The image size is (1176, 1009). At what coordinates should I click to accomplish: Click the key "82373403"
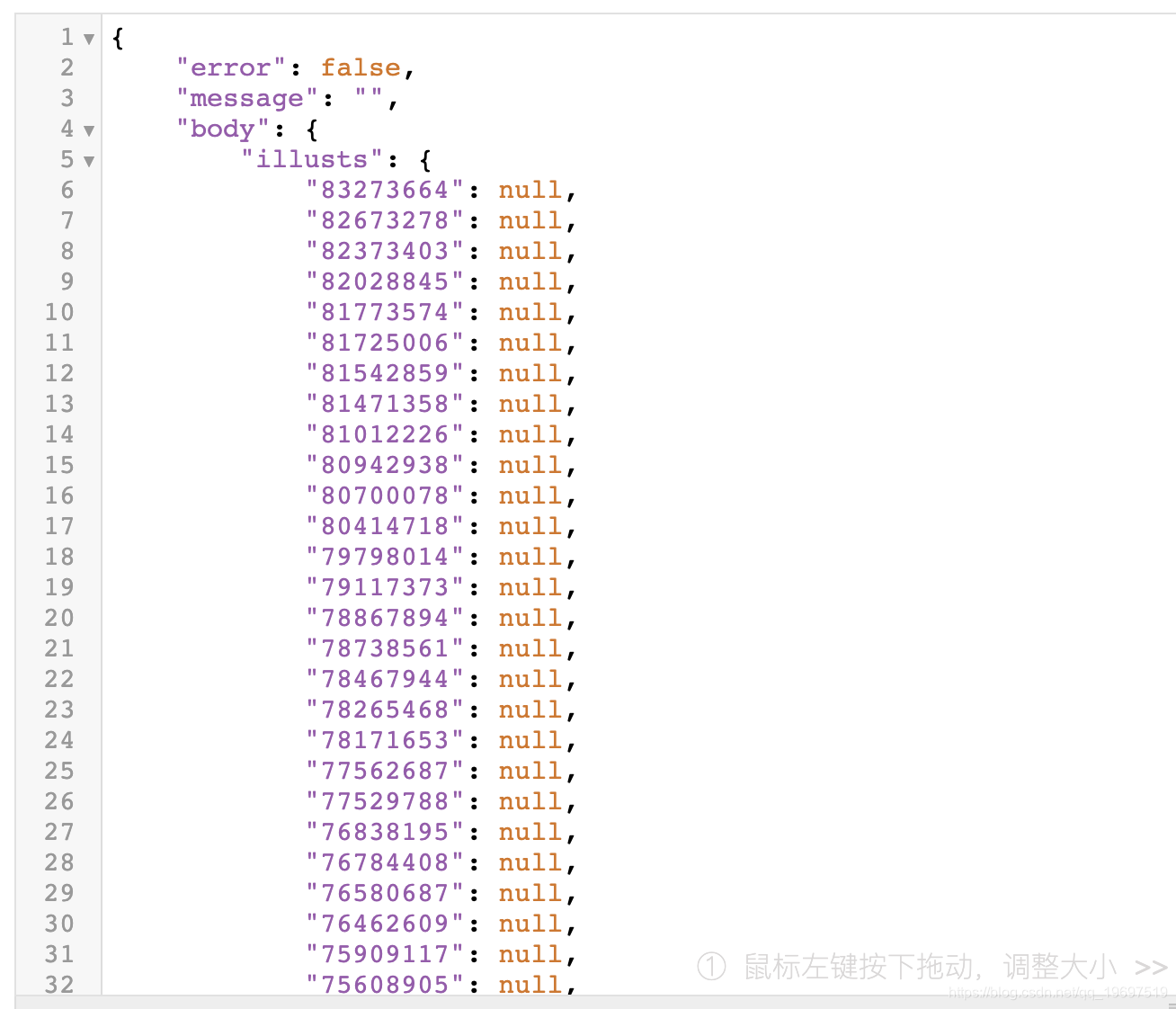[x=385, y=251]
